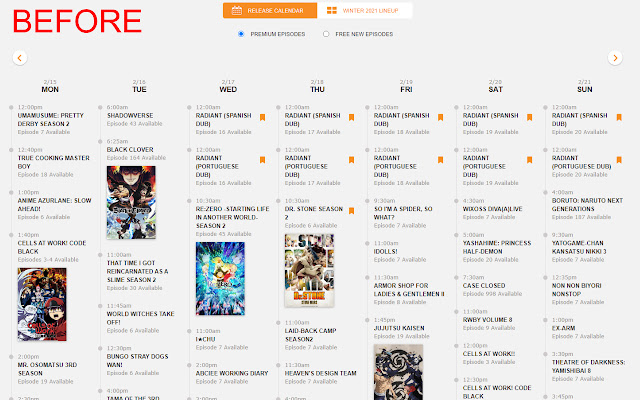640x400 pixels.
Task: Open the Release Calendar tab
Action: (x=270, y=11)
